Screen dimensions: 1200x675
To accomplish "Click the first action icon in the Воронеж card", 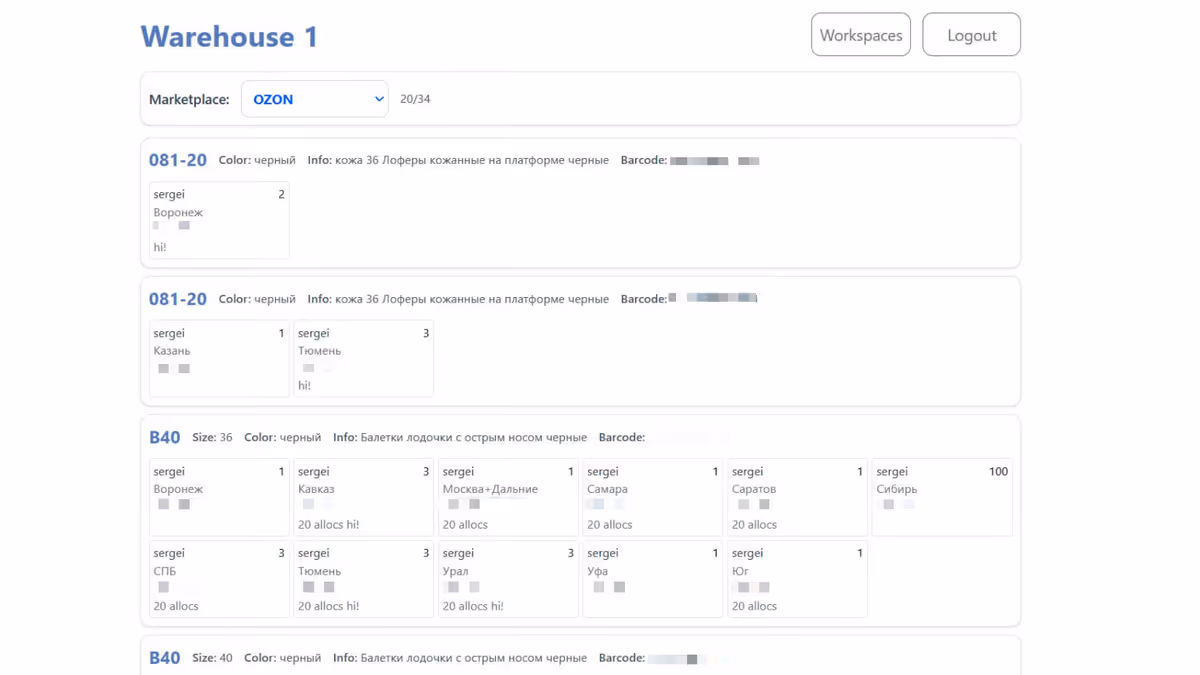I will pos(155,225).
